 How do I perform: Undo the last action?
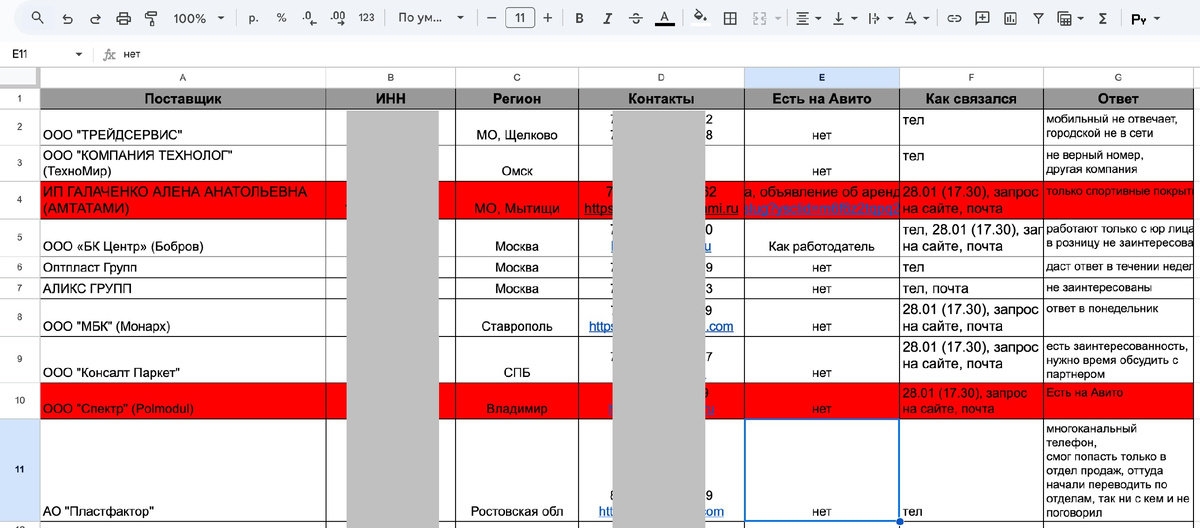(67, 18)
